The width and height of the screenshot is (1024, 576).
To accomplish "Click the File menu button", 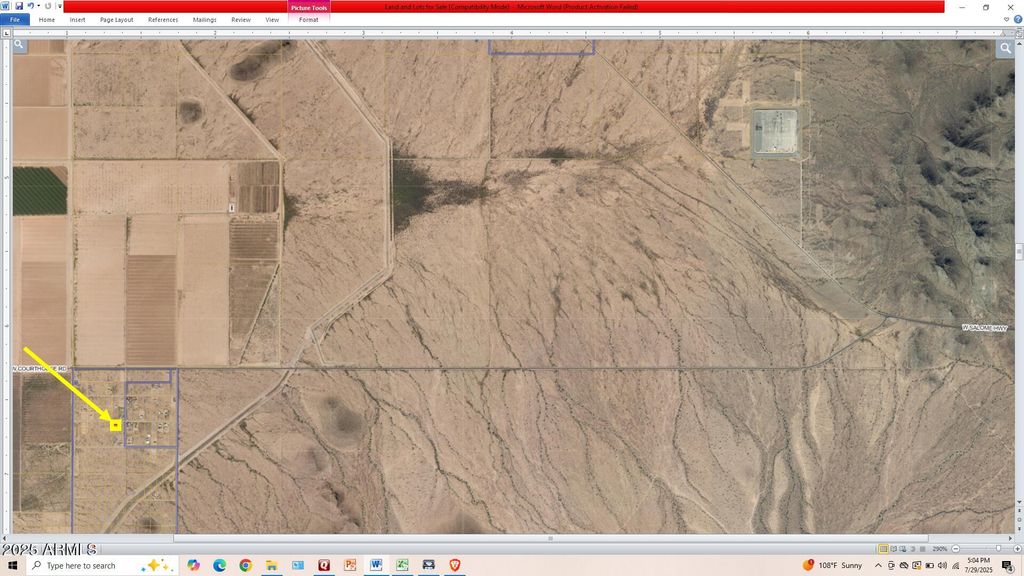I will (x=15, y=19).
